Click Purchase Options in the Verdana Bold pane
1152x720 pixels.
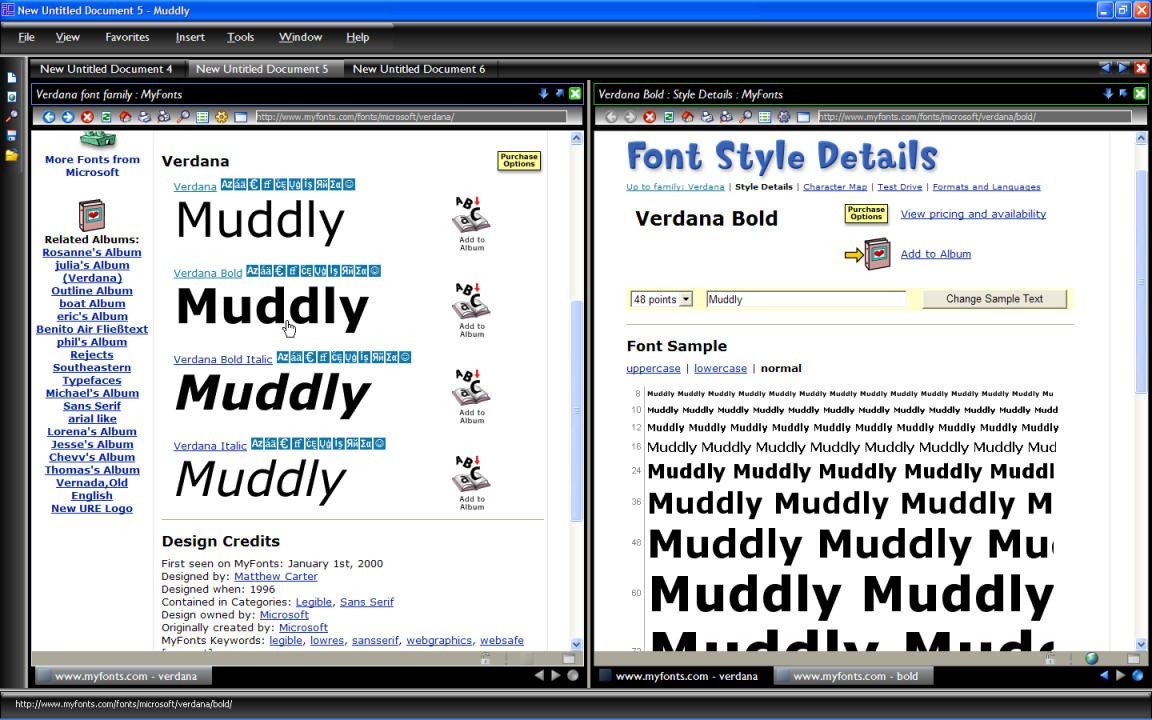[866, 213]
